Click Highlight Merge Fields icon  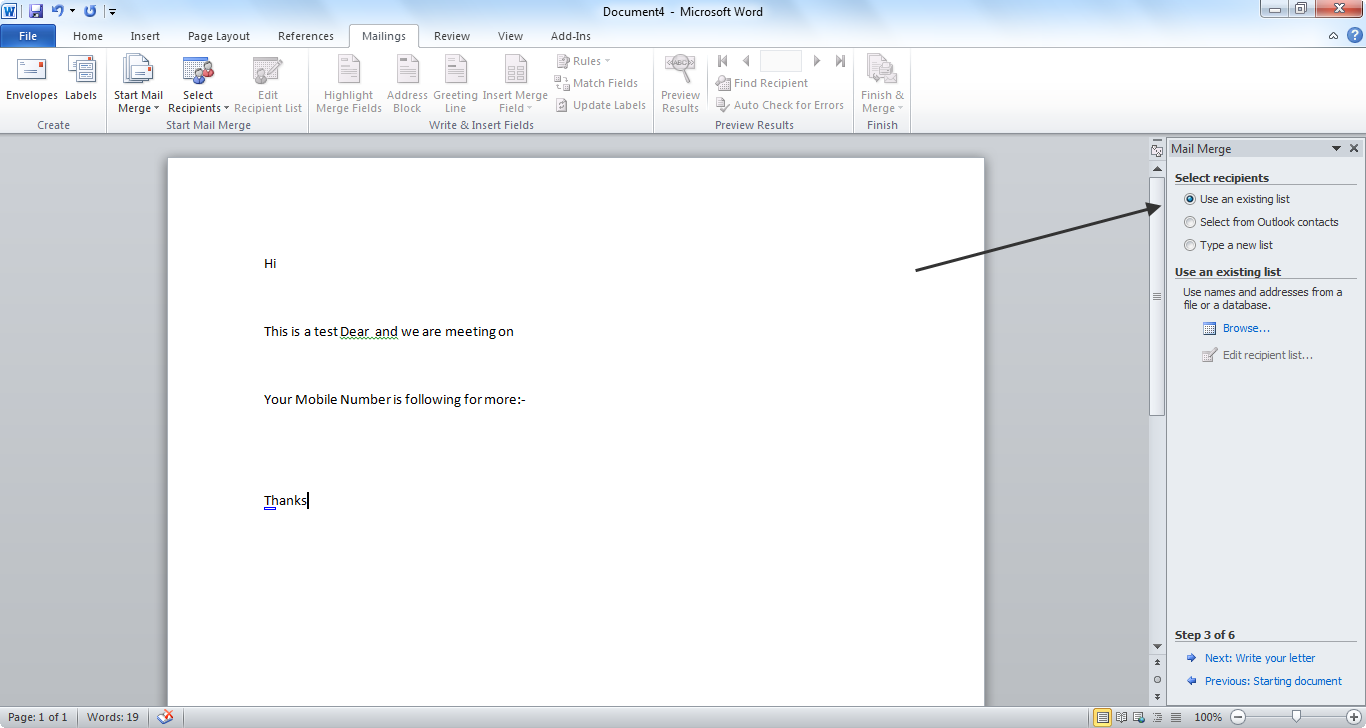pos(349,85)
